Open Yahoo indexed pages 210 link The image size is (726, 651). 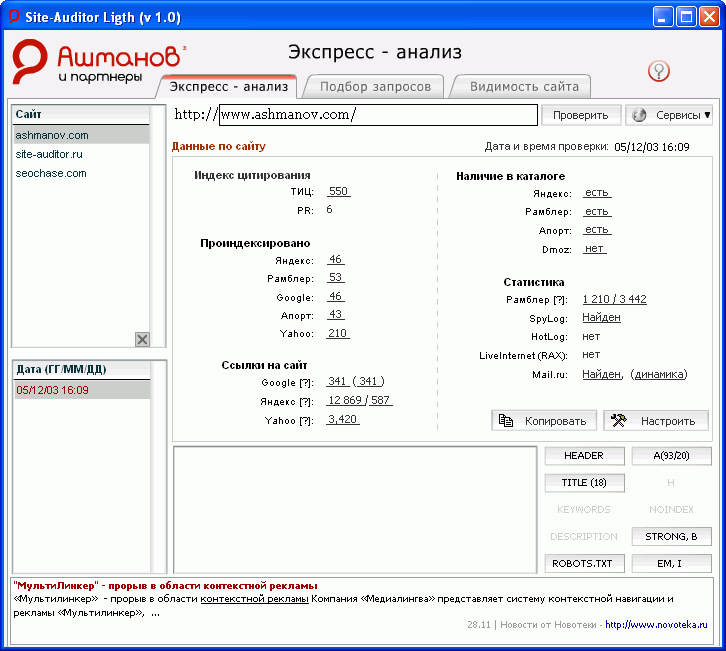coord(338,333)
